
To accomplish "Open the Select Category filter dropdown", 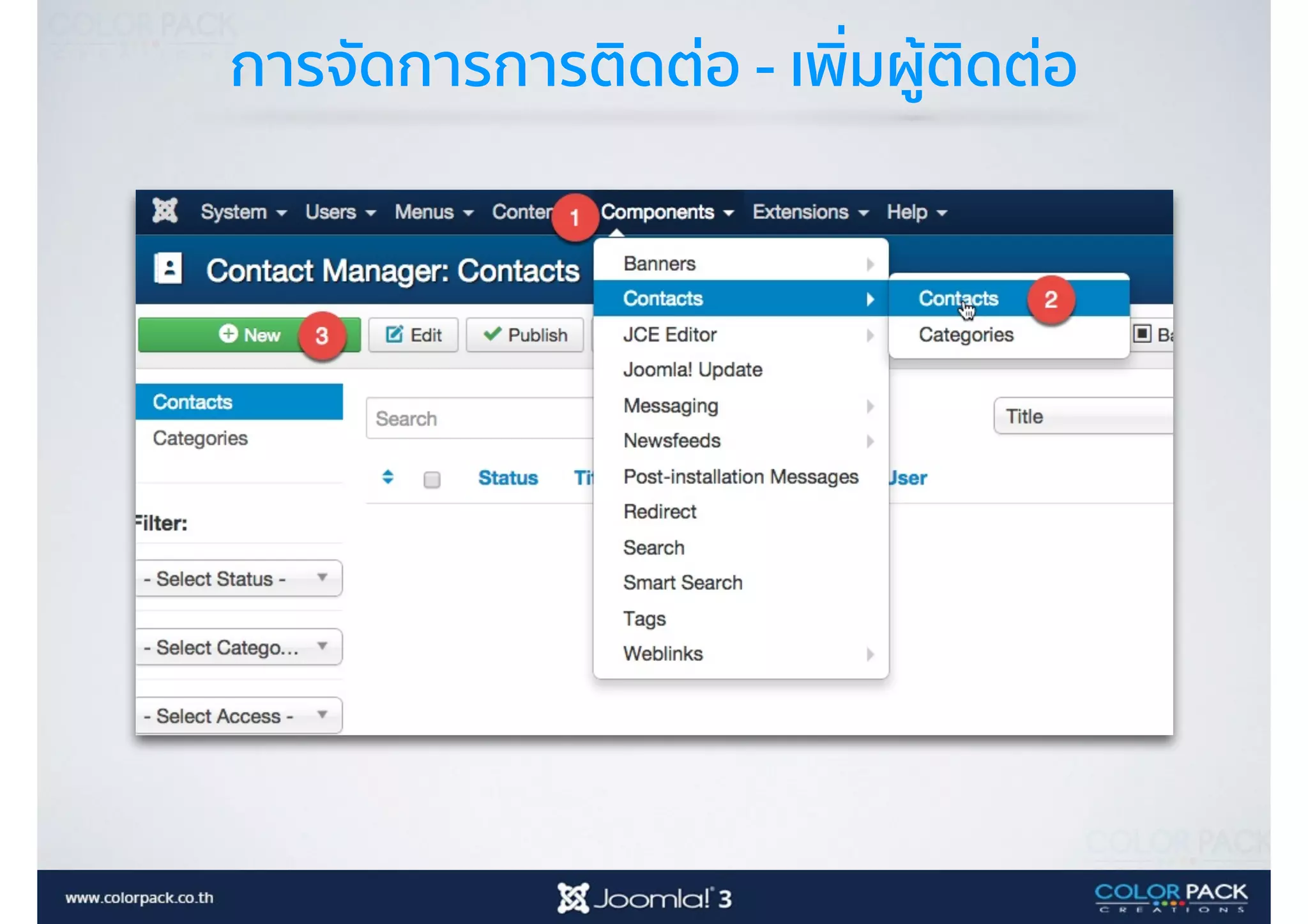I will [x=239, y=647].
